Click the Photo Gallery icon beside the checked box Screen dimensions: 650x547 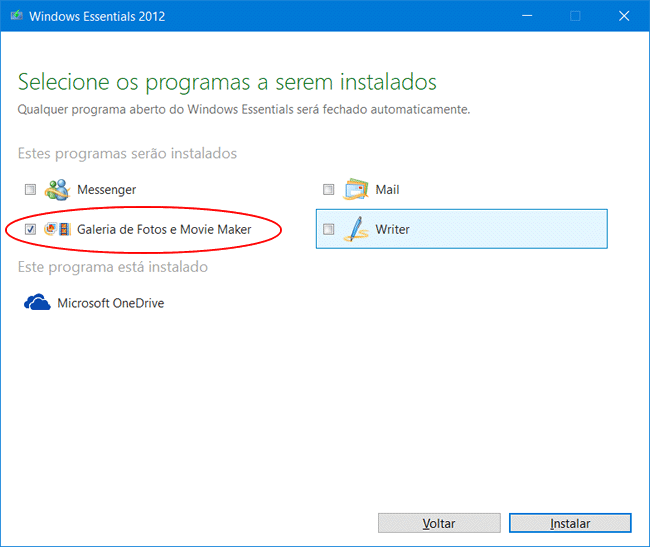[x=50, y=230]
